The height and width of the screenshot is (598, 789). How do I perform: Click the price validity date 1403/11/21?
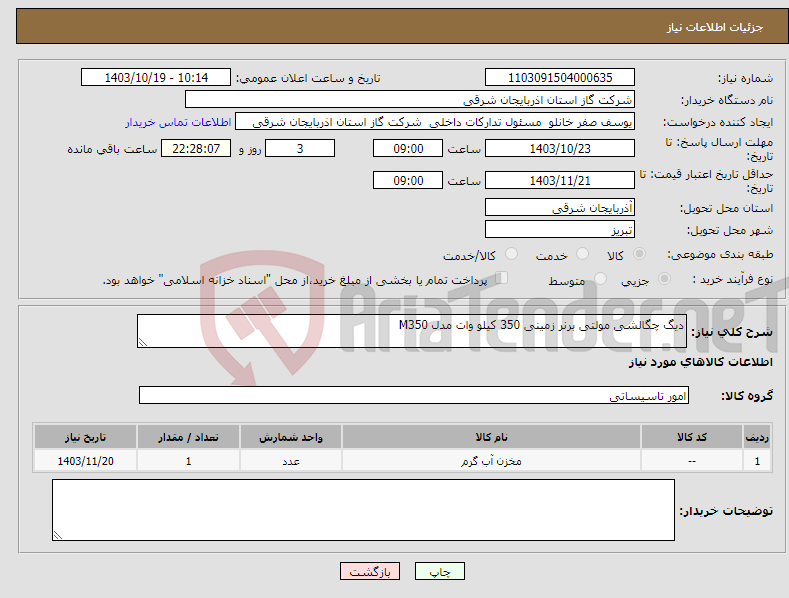pos(560,180)
